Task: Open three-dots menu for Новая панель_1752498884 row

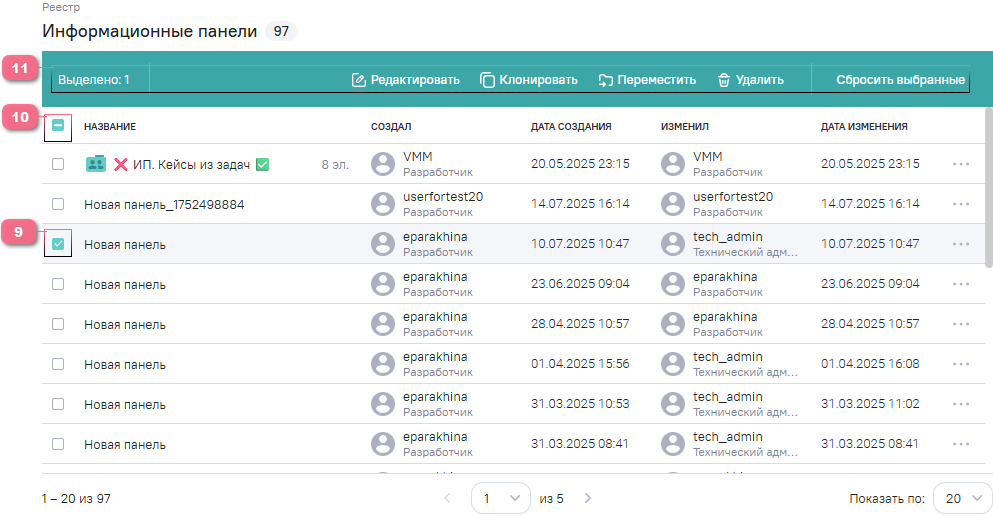Action: click(962, 204)
